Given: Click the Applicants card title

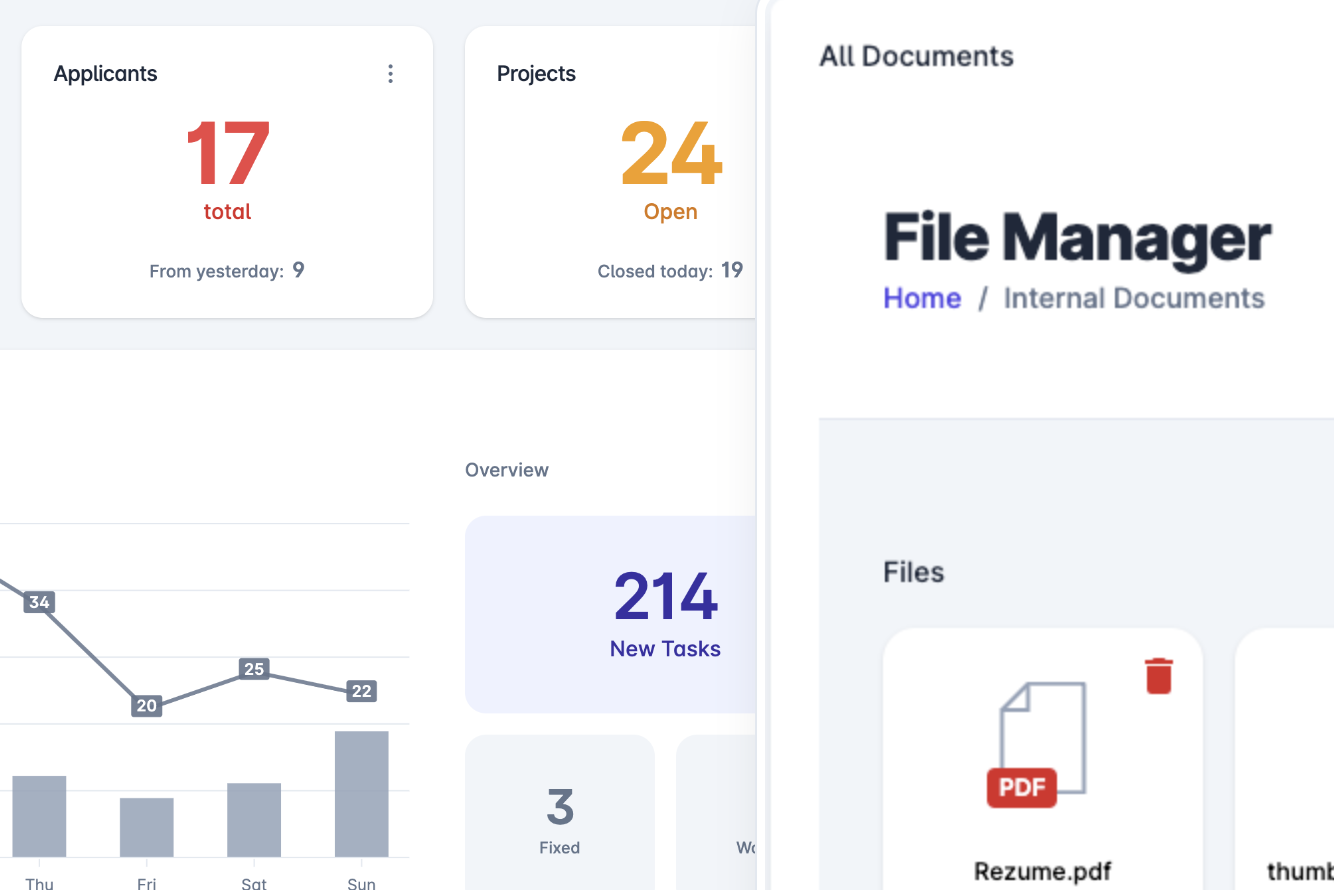Looking at the screenshot, I should click(105, 74).
